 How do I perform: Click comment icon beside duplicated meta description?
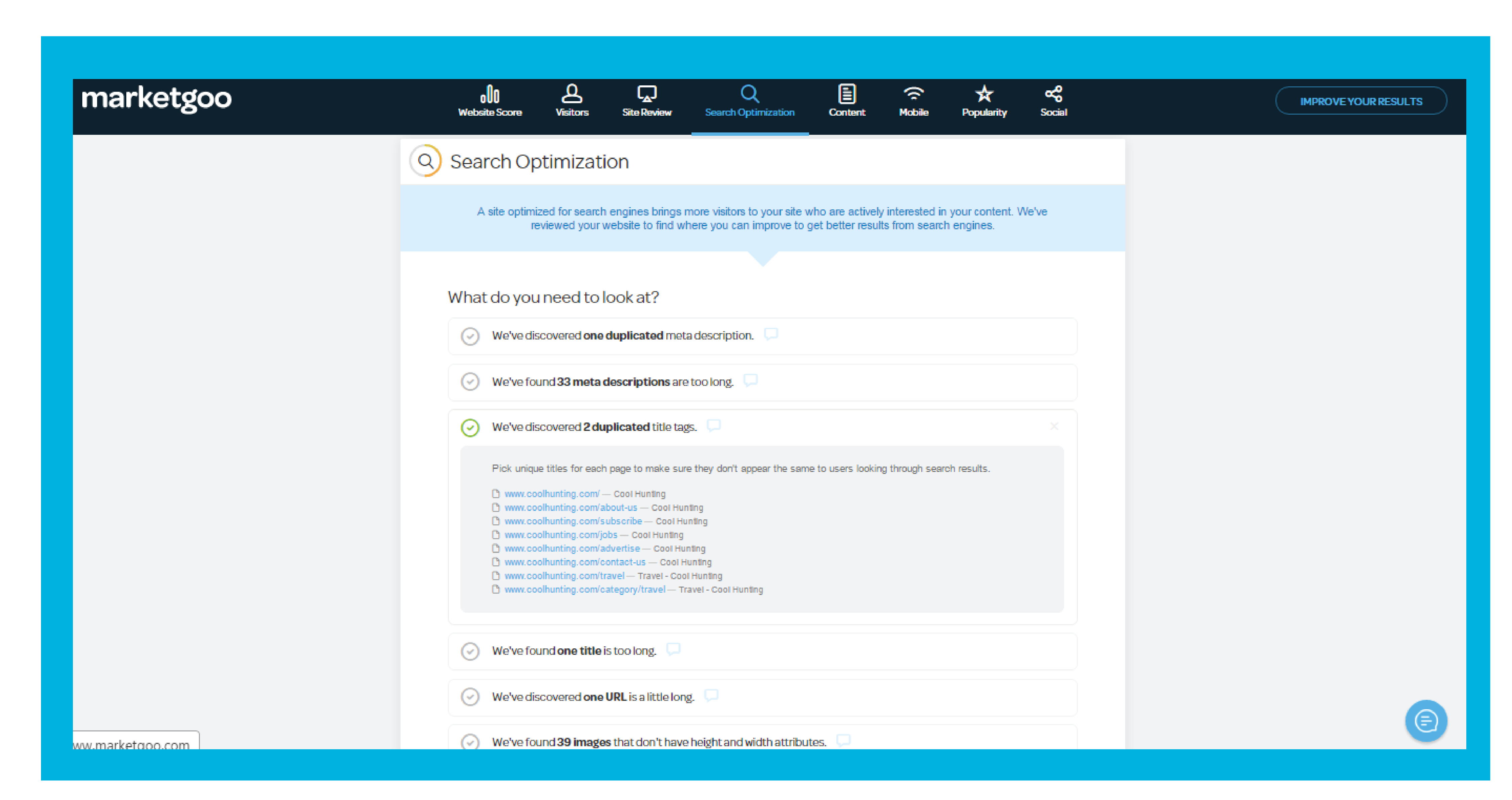[x=771, y=334]
